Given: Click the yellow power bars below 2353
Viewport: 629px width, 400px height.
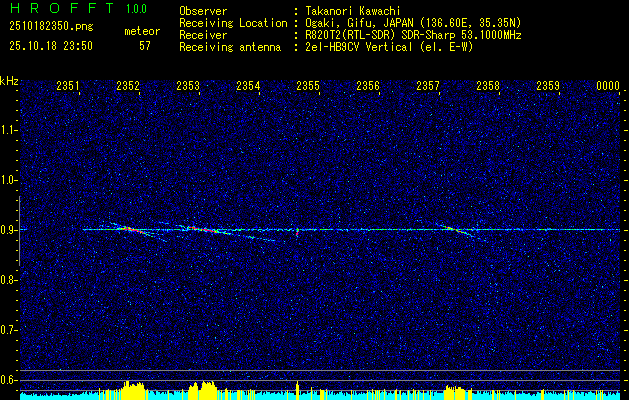Looking at the screenshot, I should (203, 388).
